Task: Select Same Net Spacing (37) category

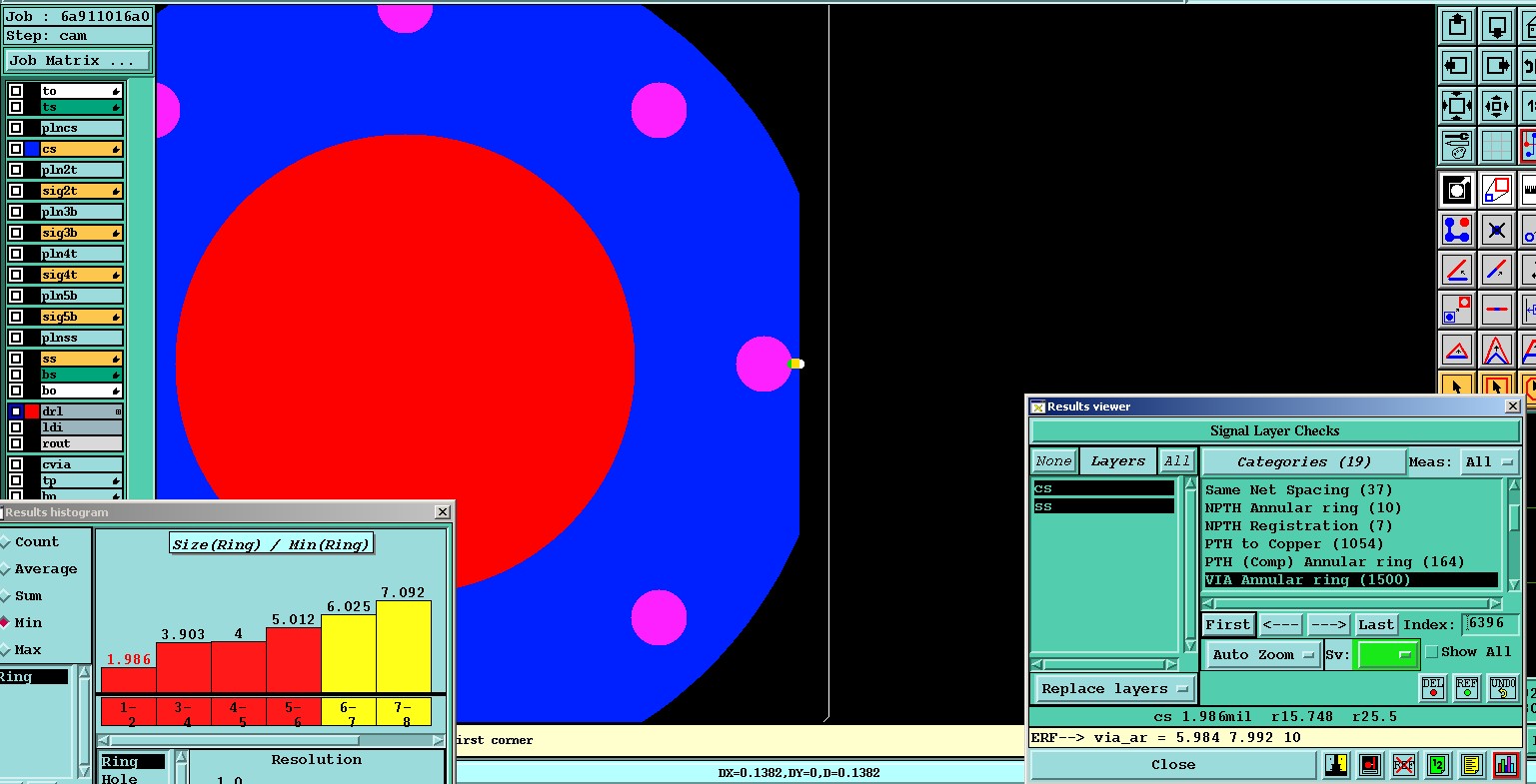Action: tap(1350, 490)
